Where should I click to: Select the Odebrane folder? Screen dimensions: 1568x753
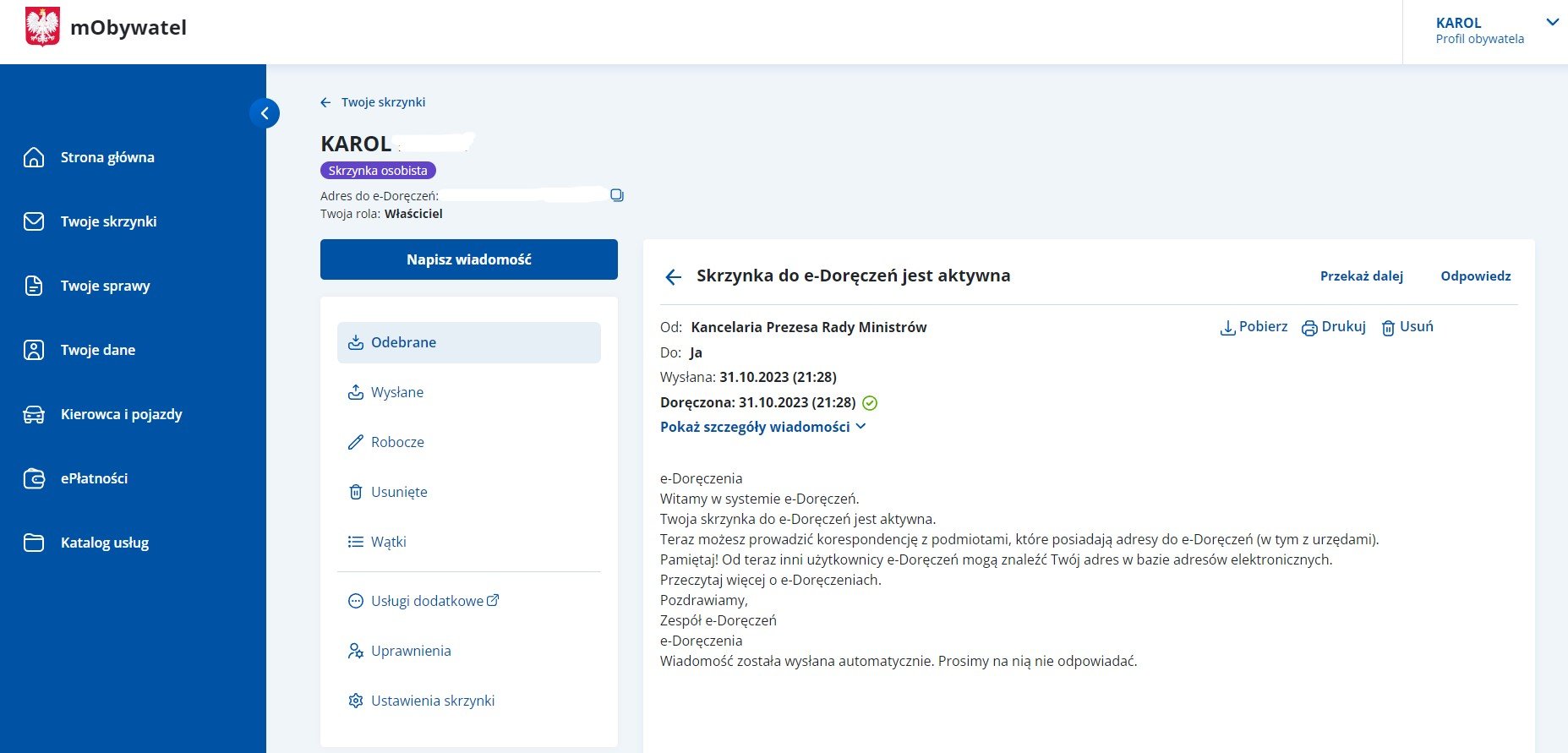click(469, 342)
